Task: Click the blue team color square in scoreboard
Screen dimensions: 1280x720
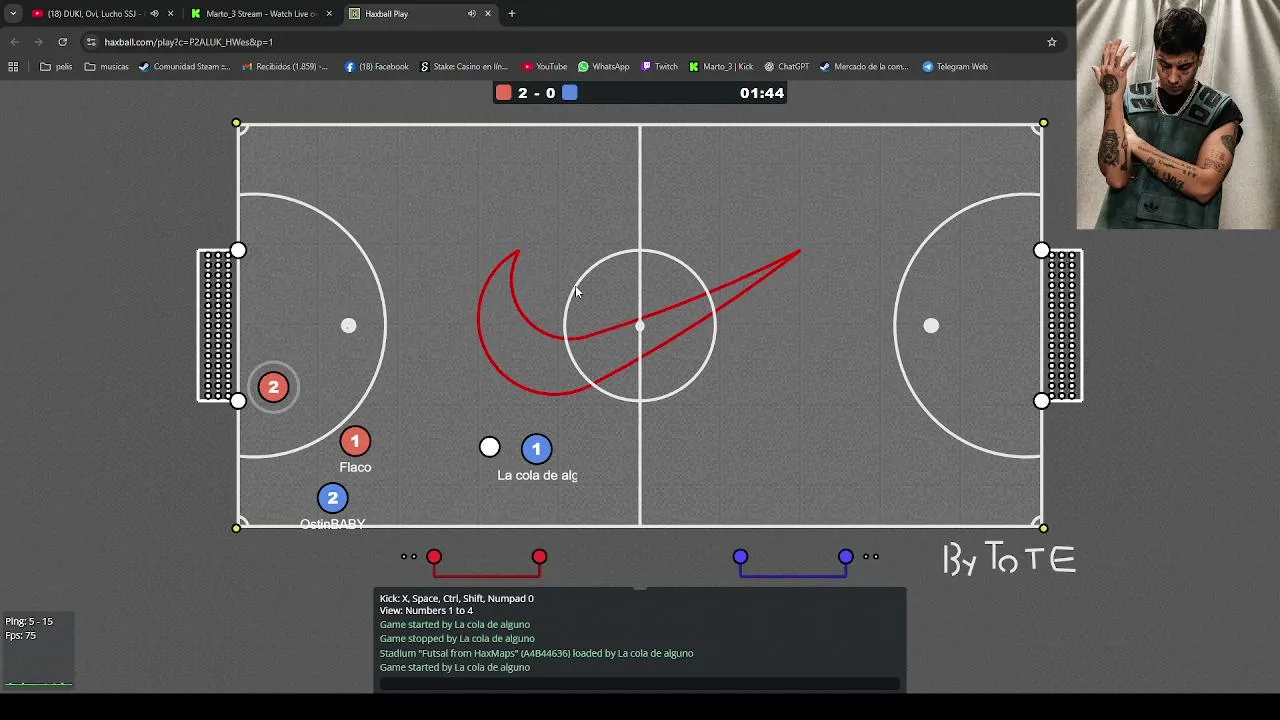Action: click(x=569, y=93)
